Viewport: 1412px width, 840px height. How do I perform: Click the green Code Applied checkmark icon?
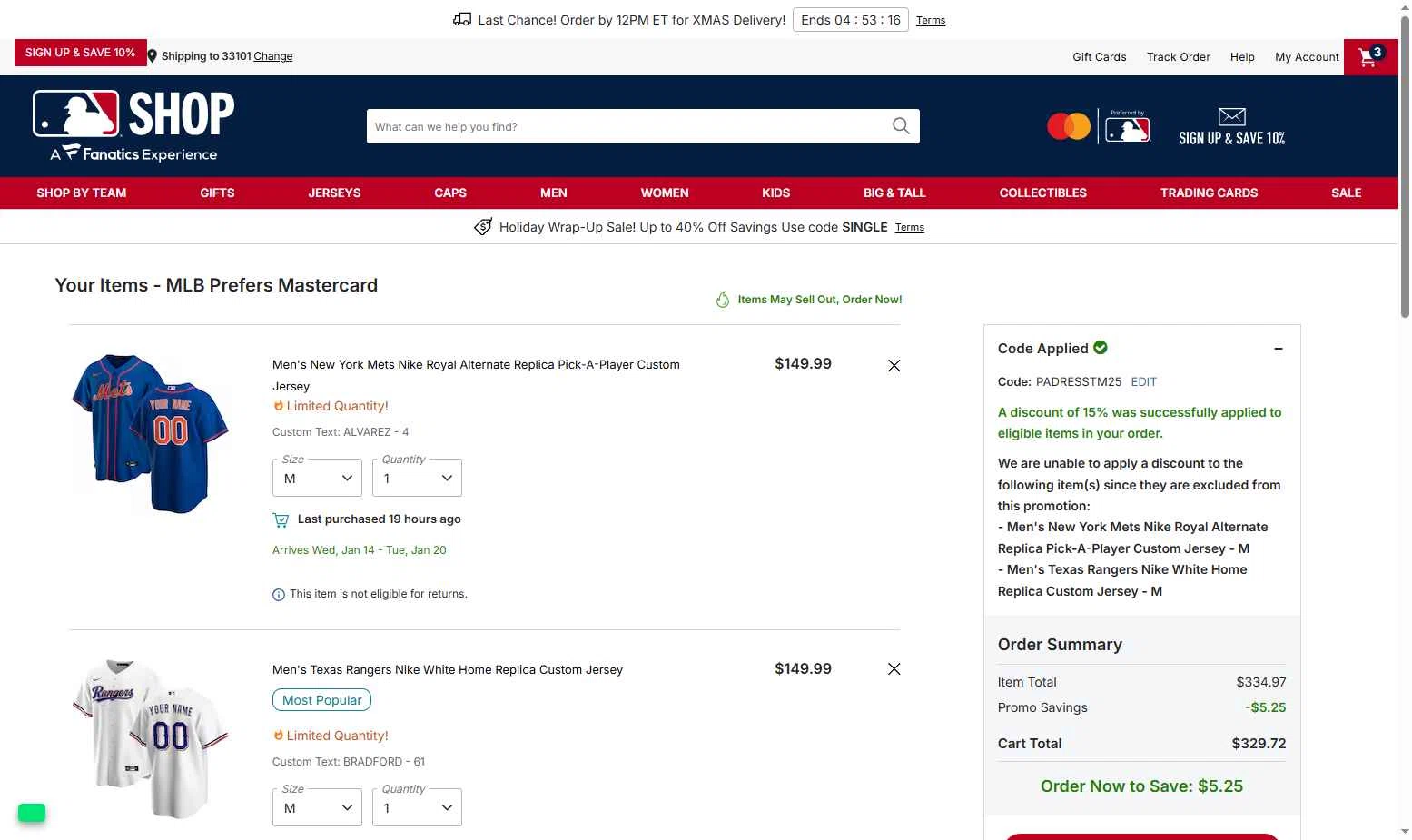pyautogui.click(x=1101, y=348)
